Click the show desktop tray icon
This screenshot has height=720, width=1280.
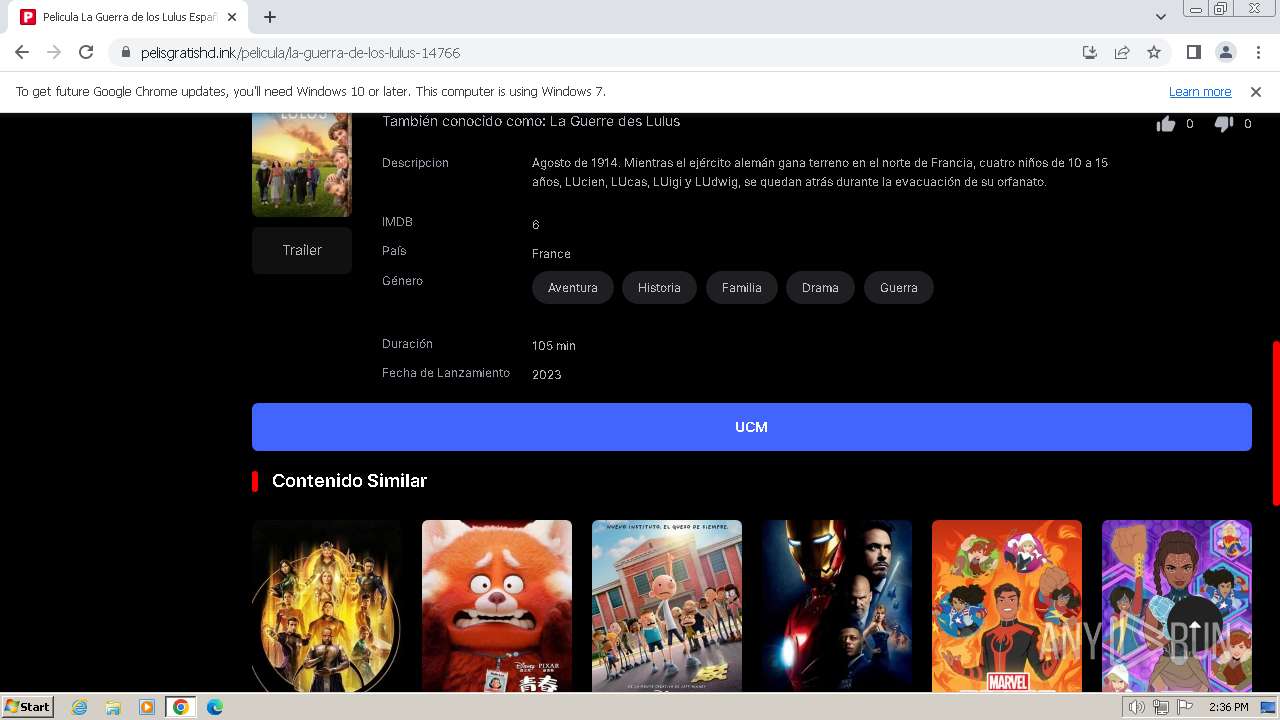tap(1269, 707)
